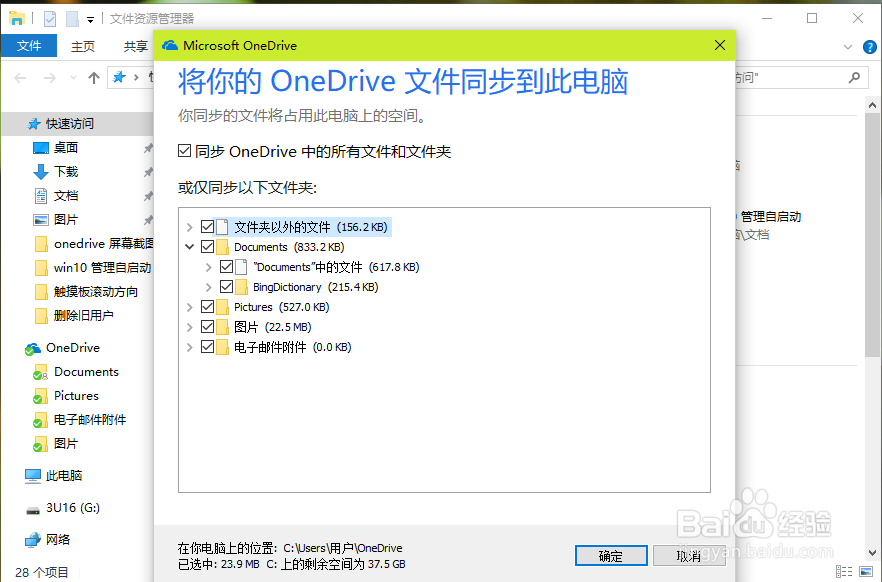The height and width of the screenshot is (582, 882).
Task: Toggle the 电子邮件附件 (0.0 KB) checkbox
Action: tap(208, 346)
